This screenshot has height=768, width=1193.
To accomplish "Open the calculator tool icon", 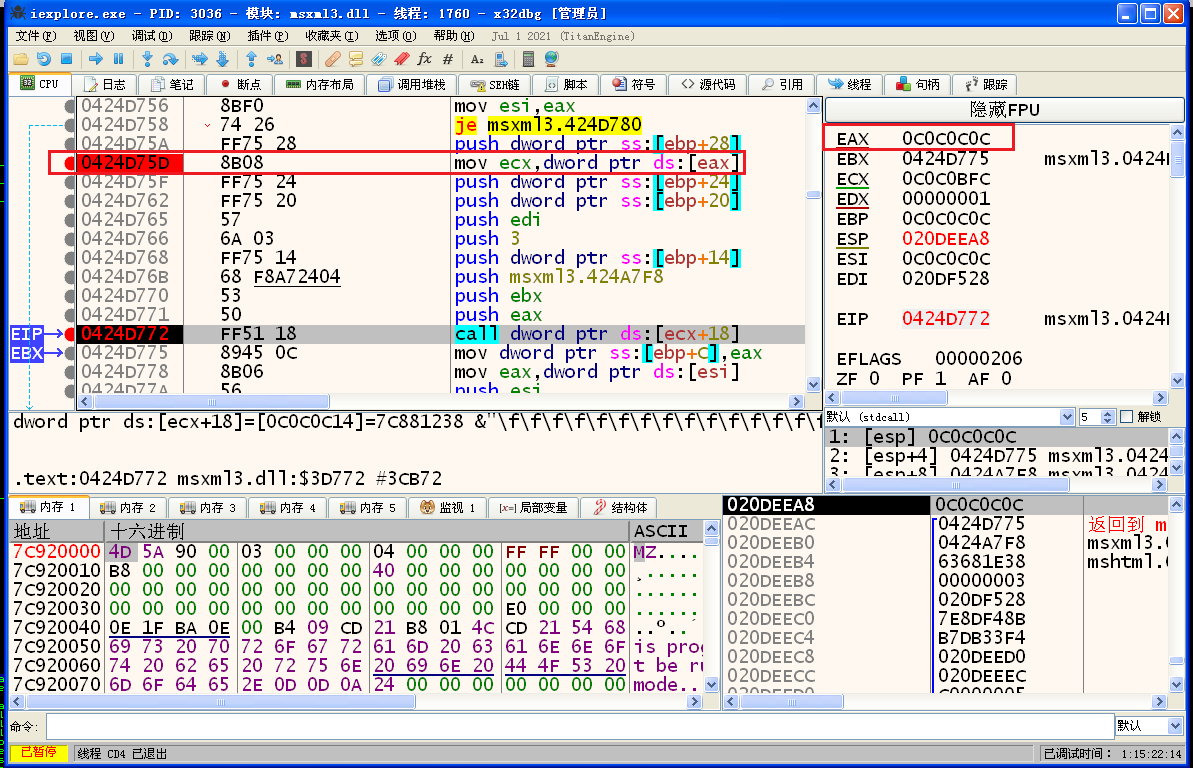I will (529, 59).
